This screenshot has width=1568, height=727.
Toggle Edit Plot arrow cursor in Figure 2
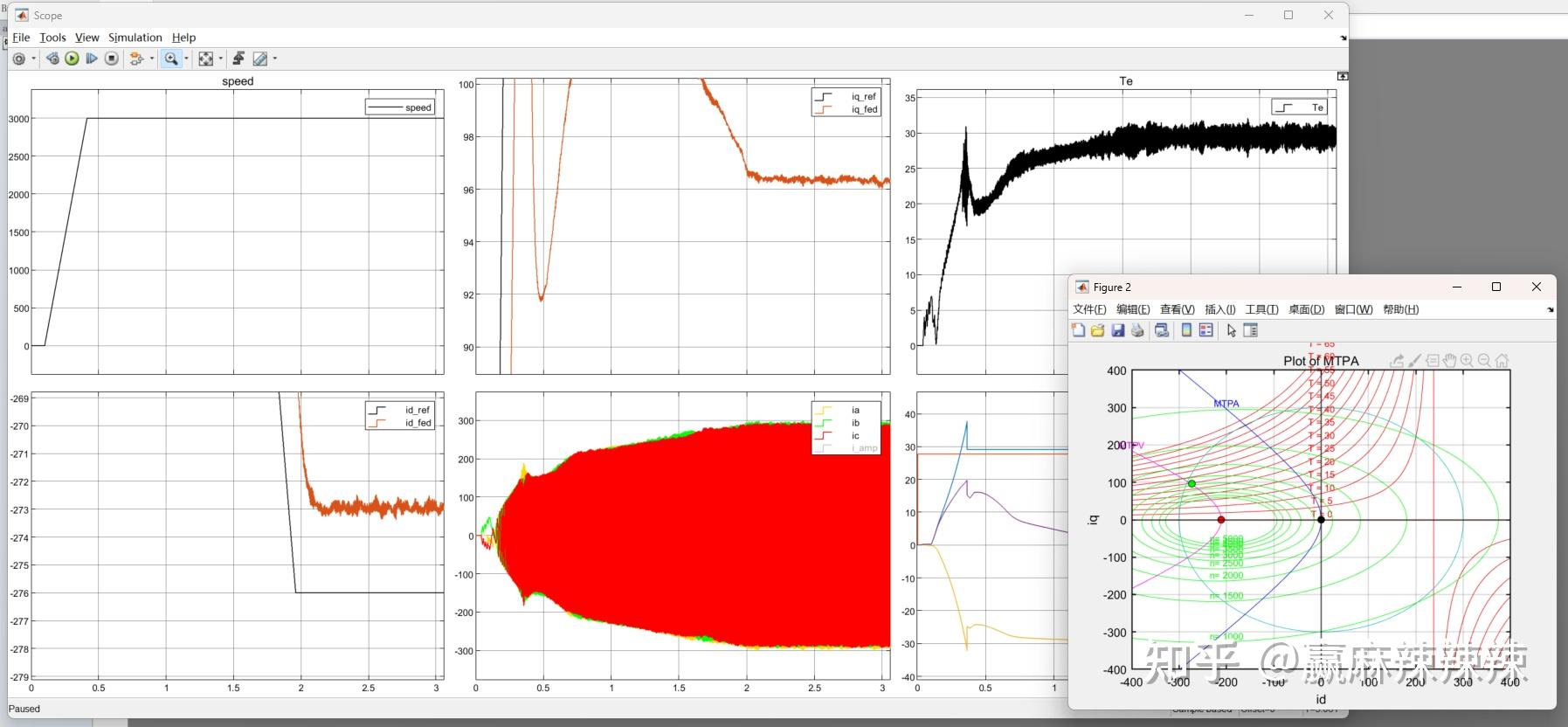pos(1231,330)
